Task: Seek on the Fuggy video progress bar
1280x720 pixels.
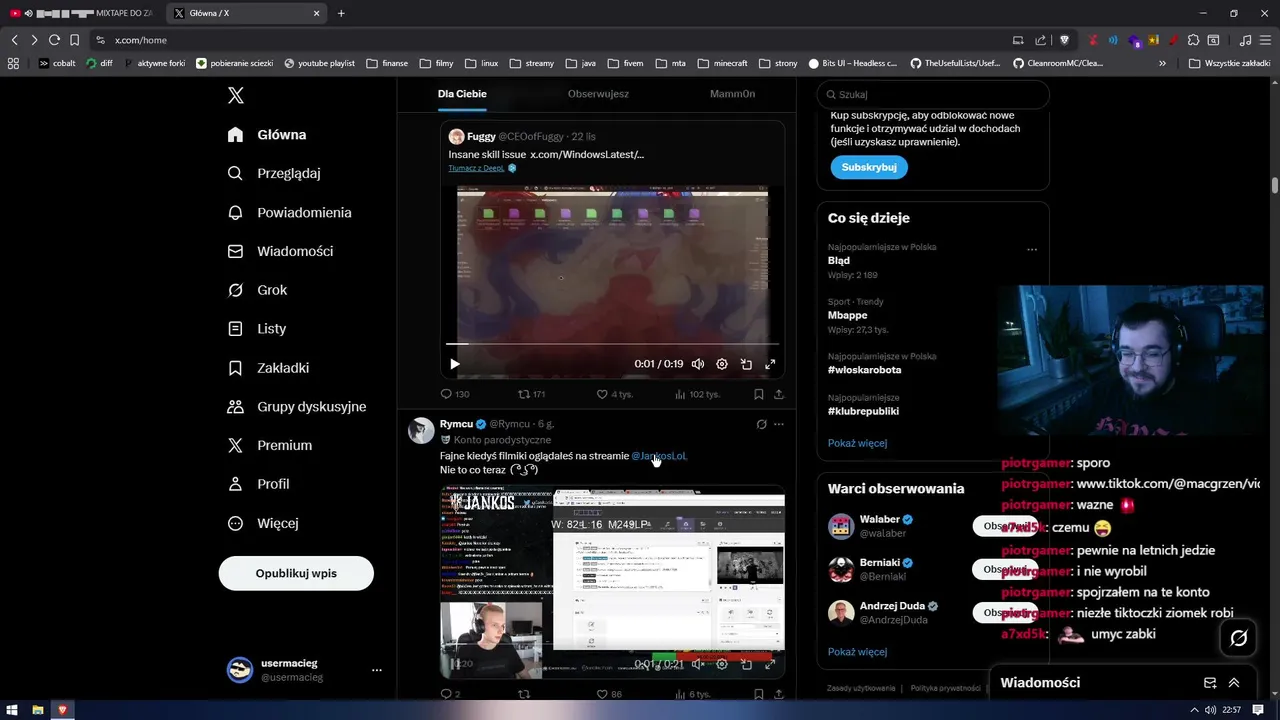Action: pyautogui.click(x=612, y=344)
